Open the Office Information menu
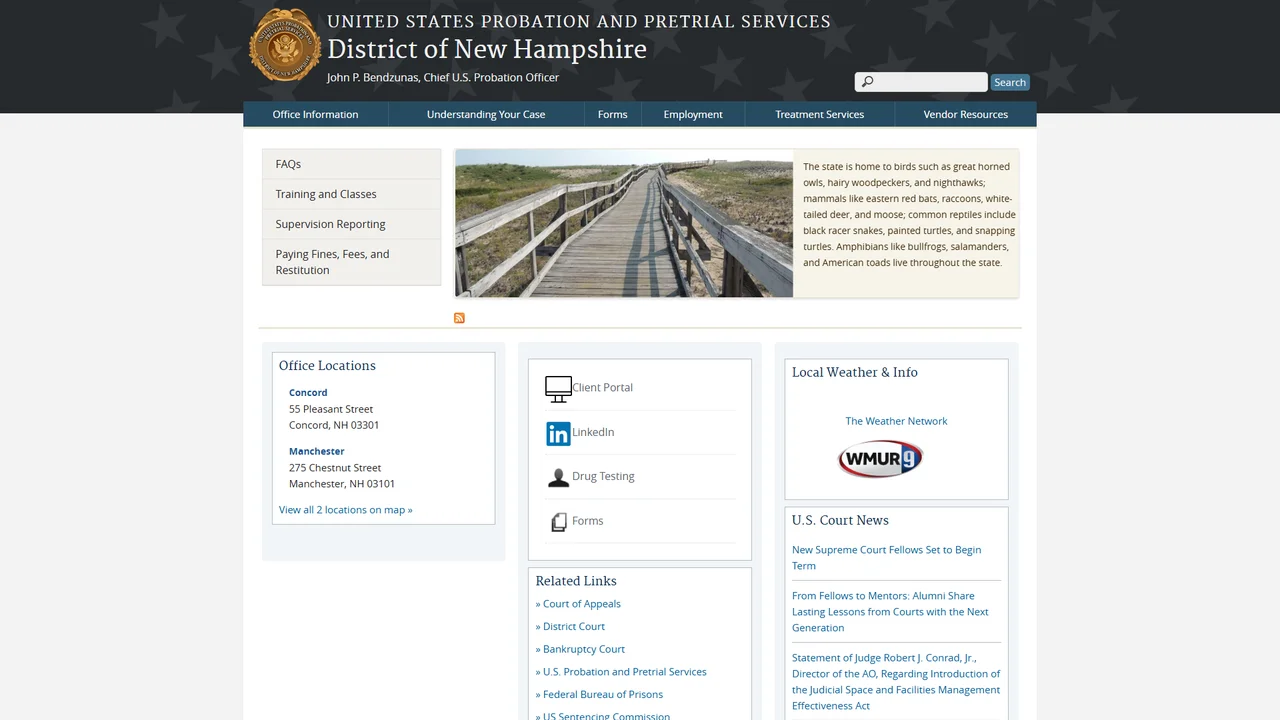Viewport: 1280px width, 720px height. click(x=315, y=114)
